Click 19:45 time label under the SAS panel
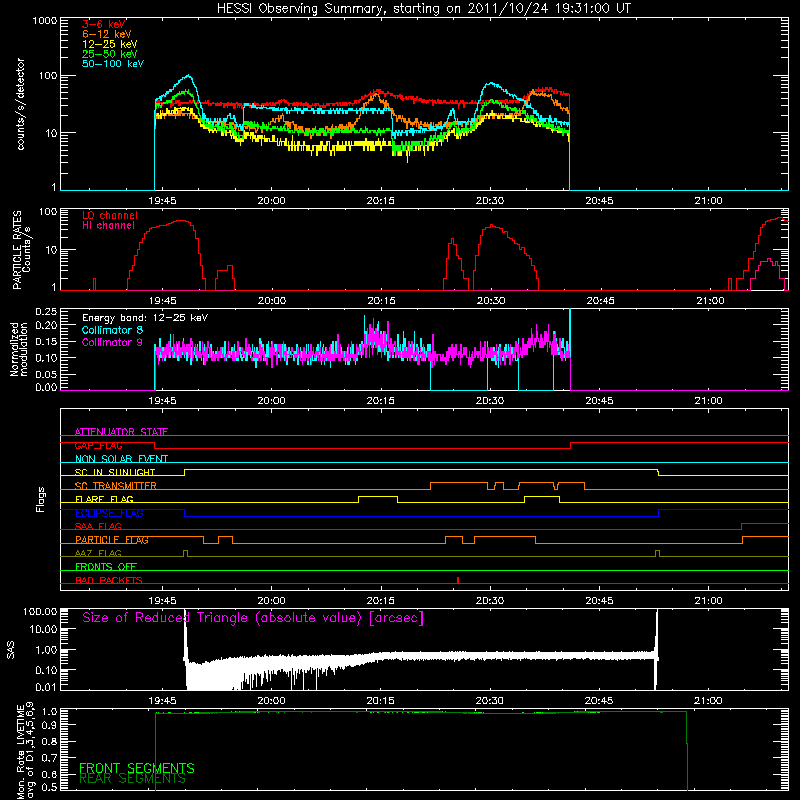 coord(162,701)
